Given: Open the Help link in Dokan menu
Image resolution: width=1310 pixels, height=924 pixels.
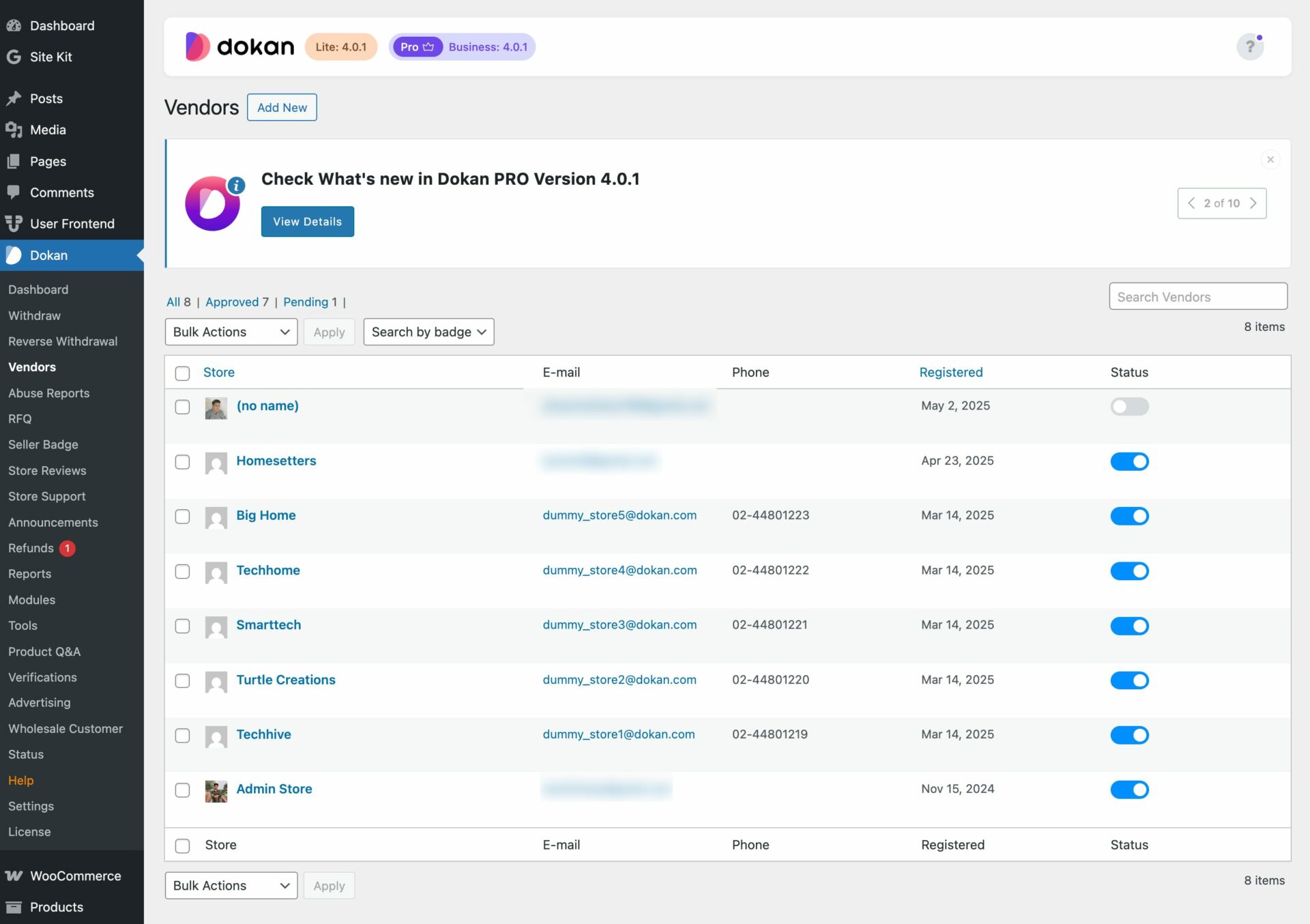Looking at the screenshot, I should pyautogui.click(x=20, y=780).
